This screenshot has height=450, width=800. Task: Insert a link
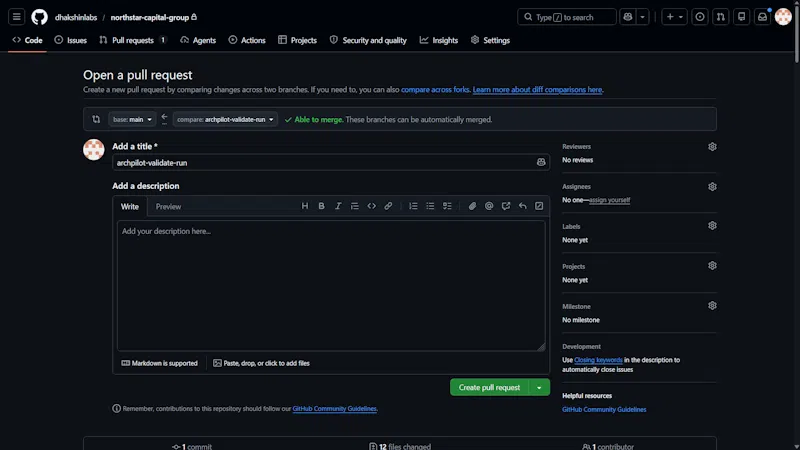388,206
